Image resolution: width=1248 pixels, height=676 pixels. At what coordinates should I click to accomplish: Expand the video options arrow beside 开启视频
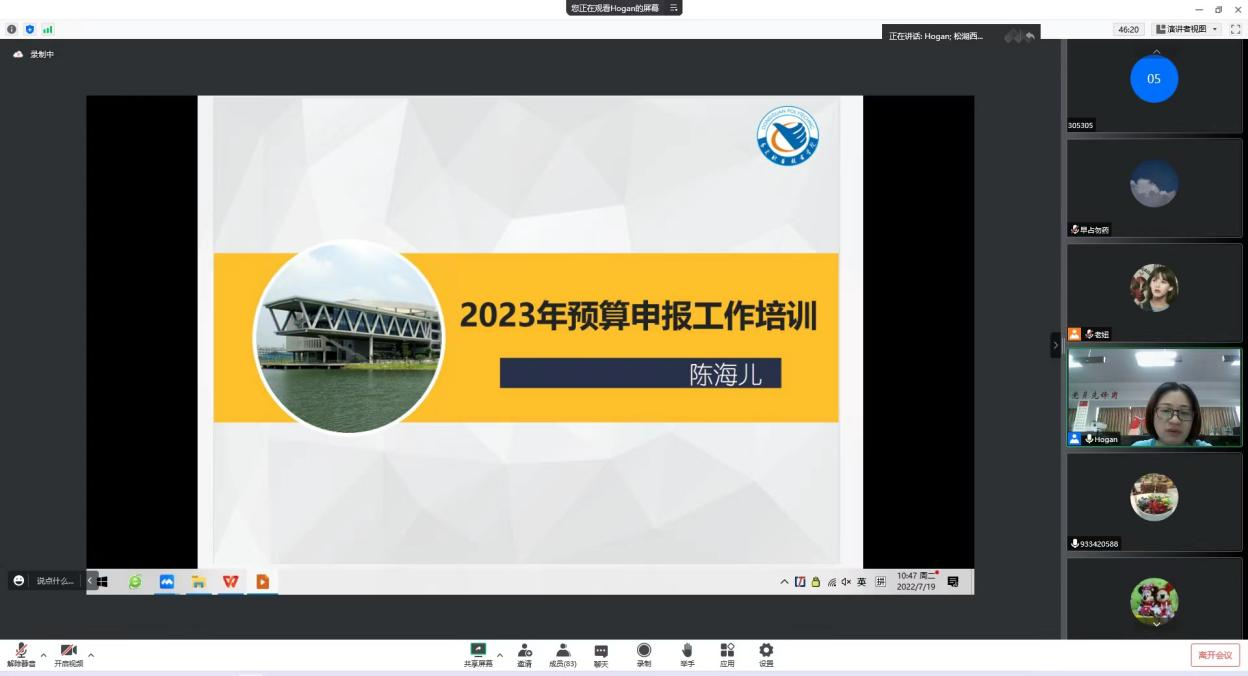pyautogui.click(x=91, y=655)
